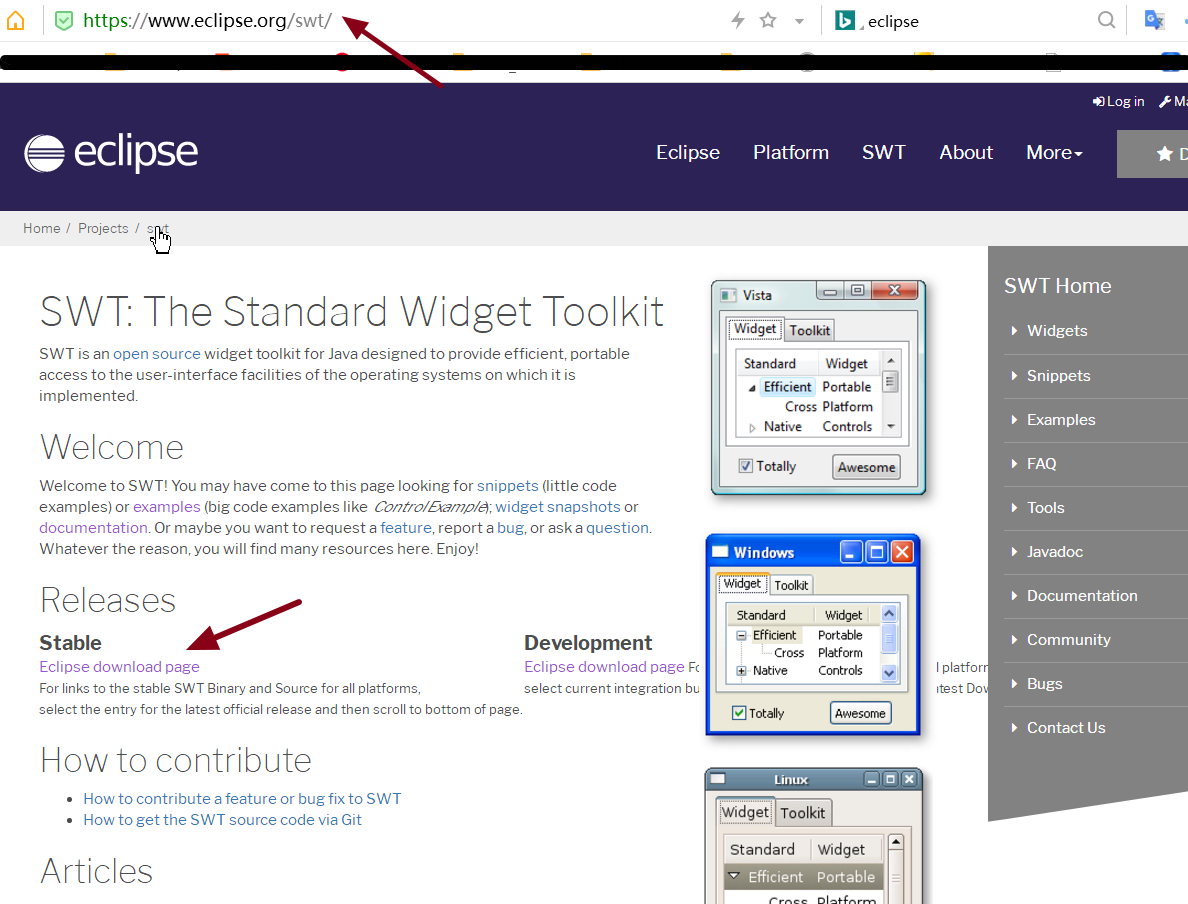Screen dimensions: 1188x904
Task: Click the question link
Action: [617, 528]
